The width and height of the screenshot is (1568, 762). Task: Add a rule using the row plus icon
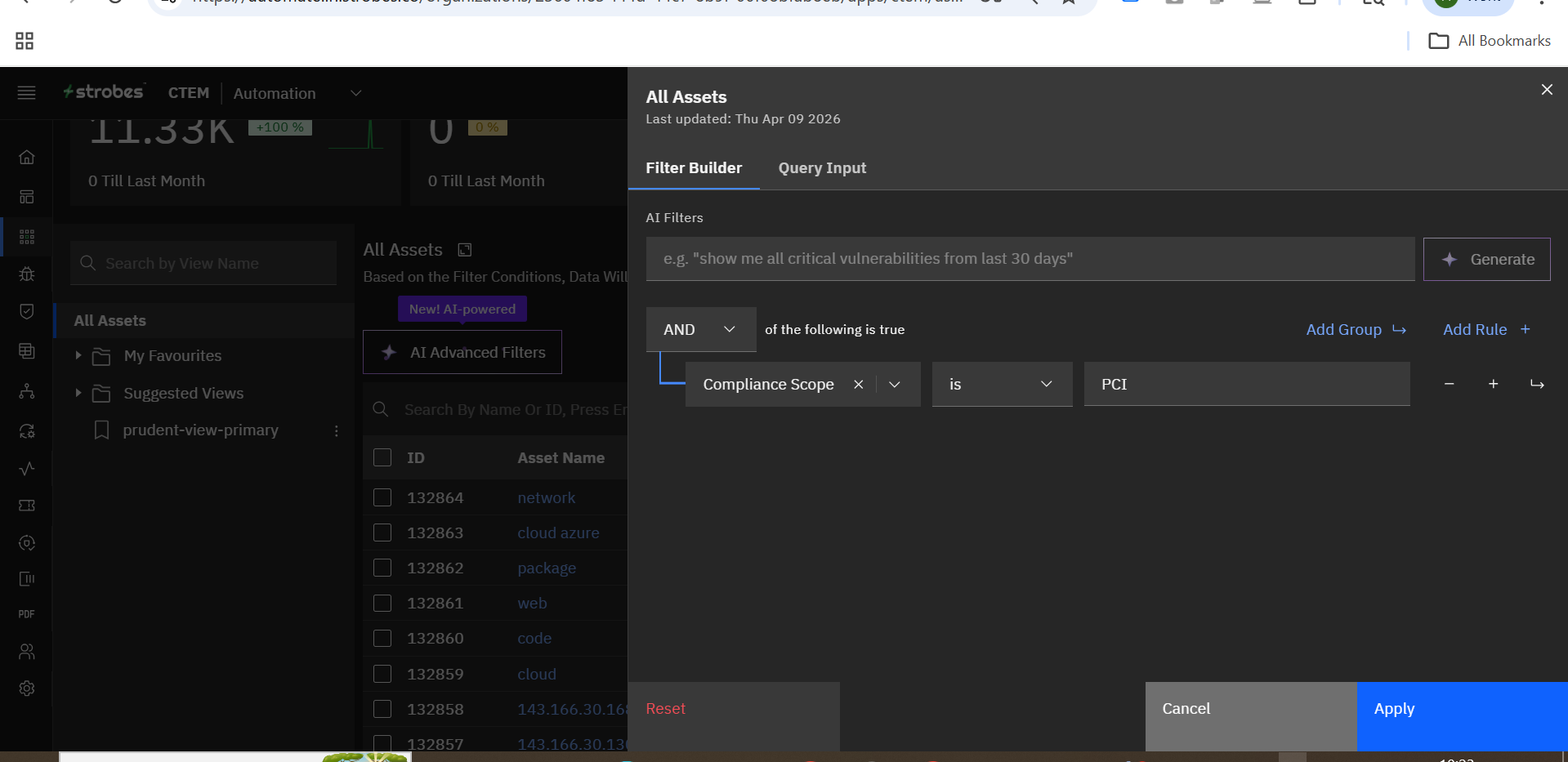(x=1493, y=384)
